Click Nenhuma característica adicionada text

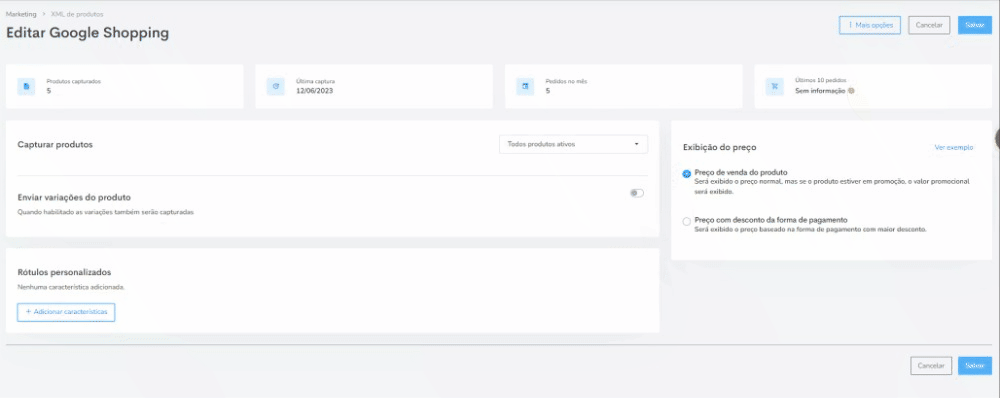71,287
